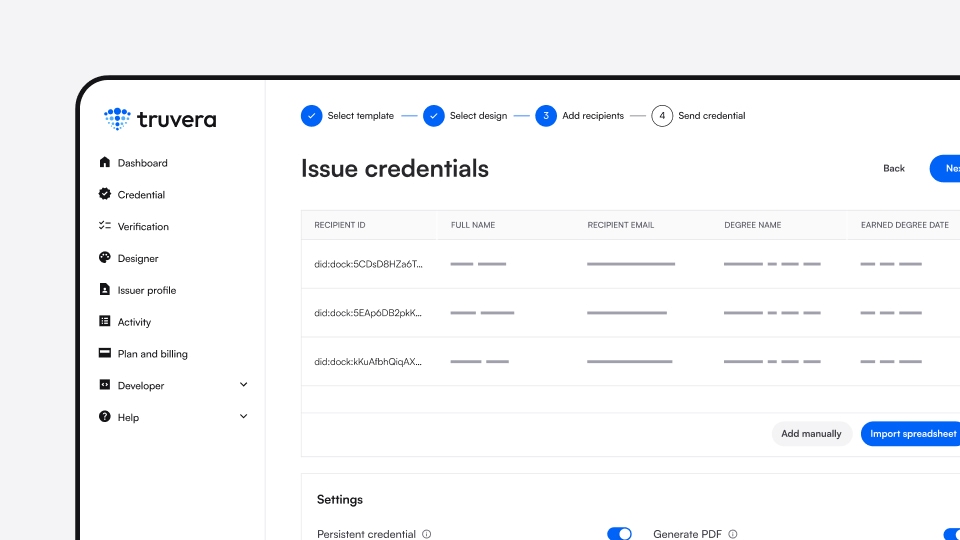Expand the Help menu chevron
The width and height of the screenshot is (960, 540).
tap(243, 417)
